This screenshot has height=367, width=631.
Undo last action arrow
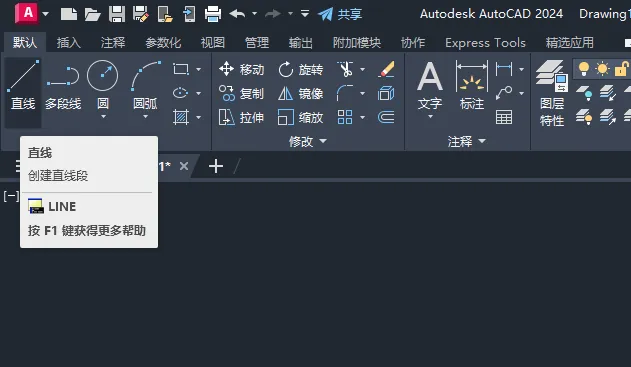click(237, 14)
